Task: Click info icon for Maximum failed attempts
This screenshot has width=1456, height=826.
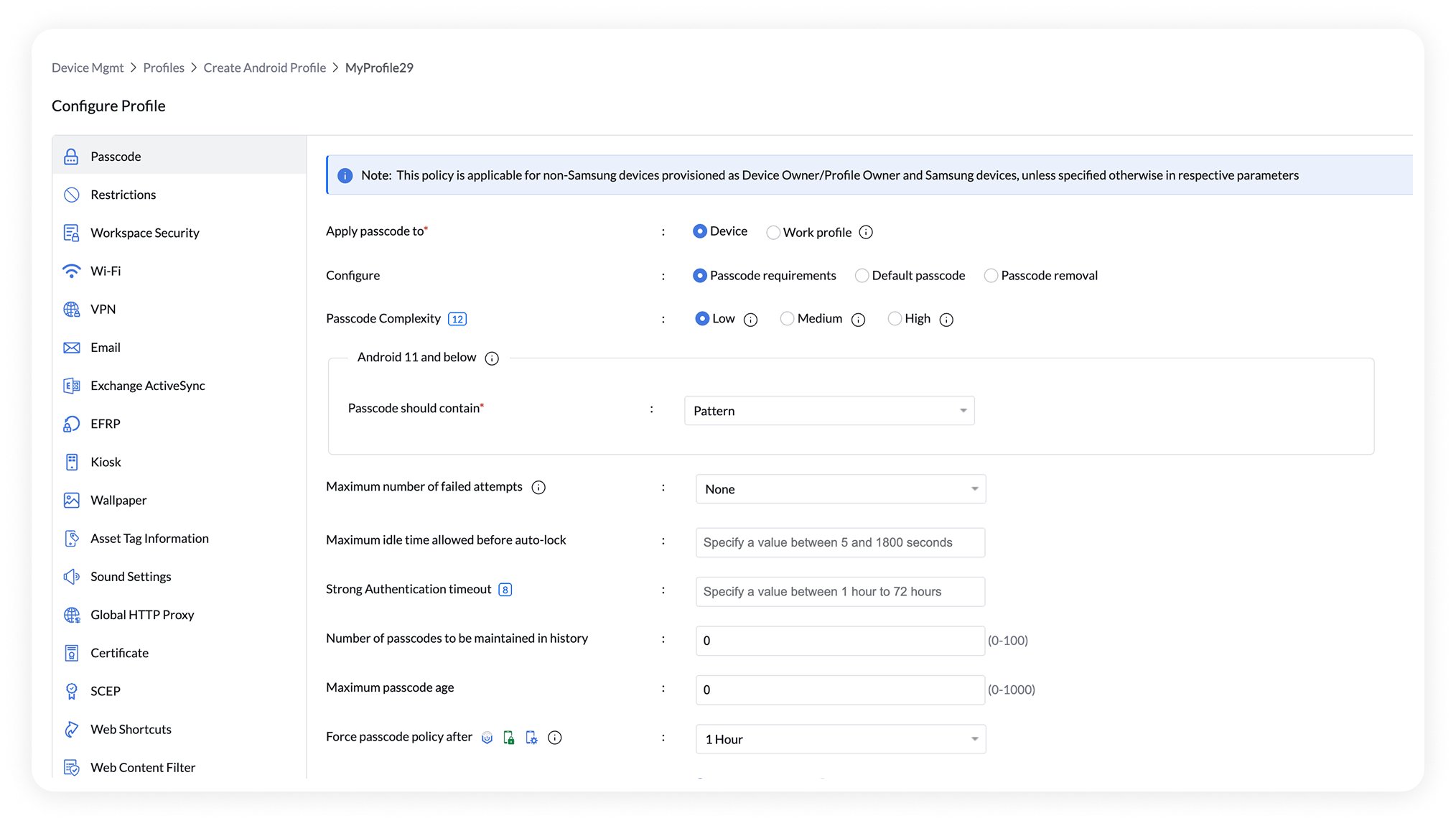Action: (538, 488)
